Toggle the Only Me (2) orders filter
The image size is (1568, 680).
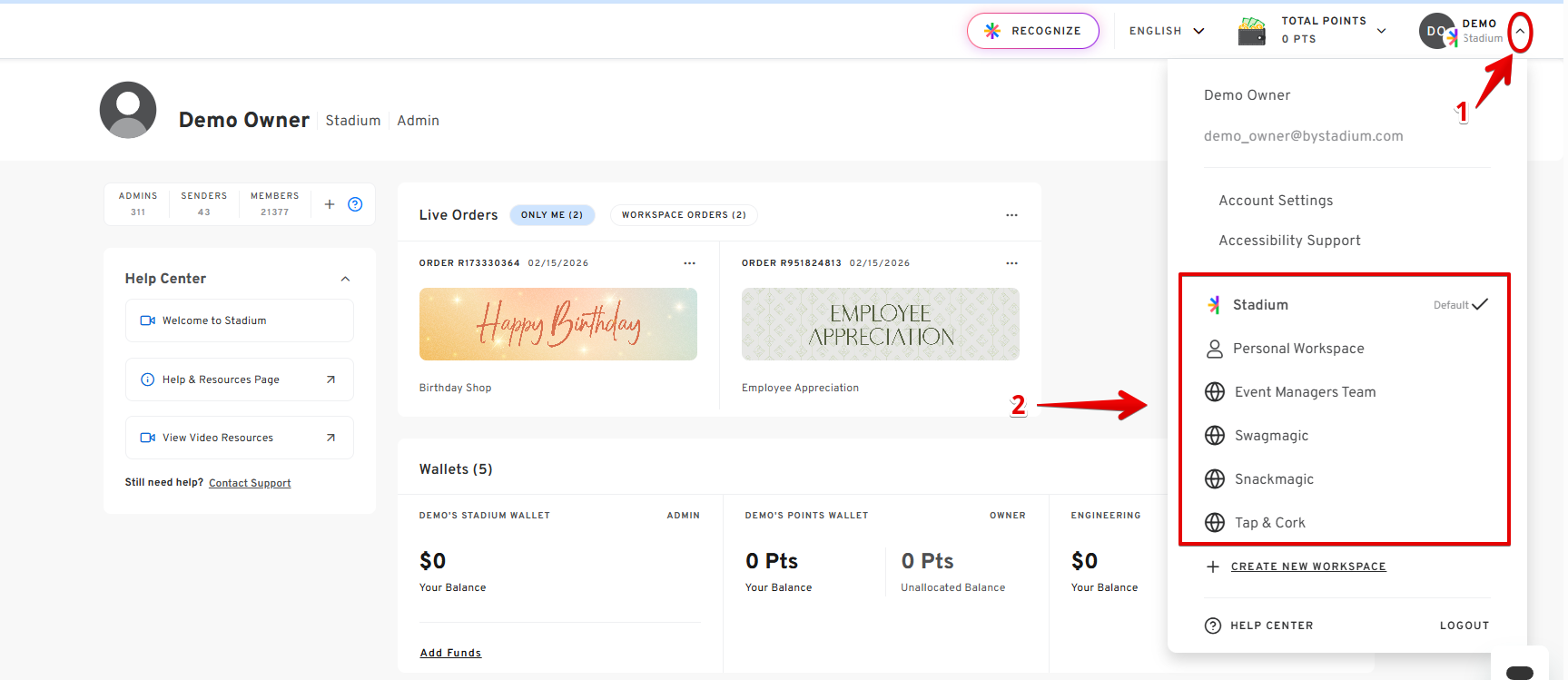coord(552,215)
